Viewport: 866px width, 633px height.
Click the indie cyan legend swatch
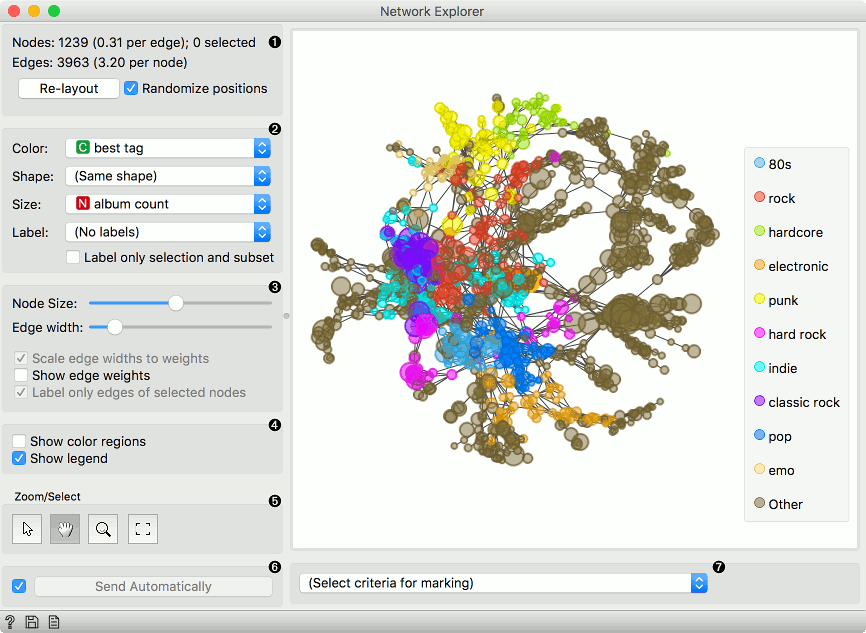click(x=759, y=367)
